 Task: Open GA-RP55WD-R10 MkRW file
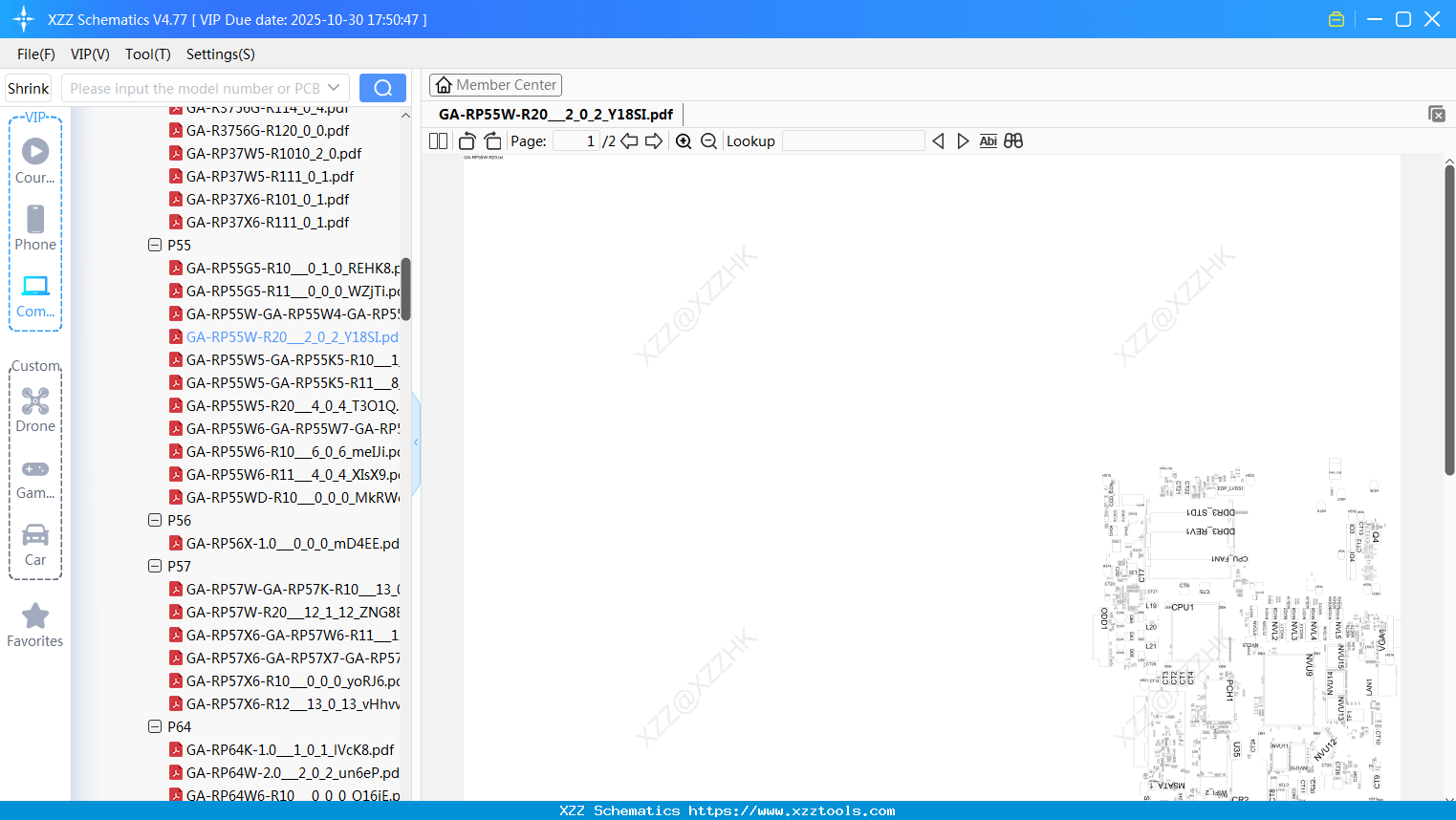(x=285, y=497)
